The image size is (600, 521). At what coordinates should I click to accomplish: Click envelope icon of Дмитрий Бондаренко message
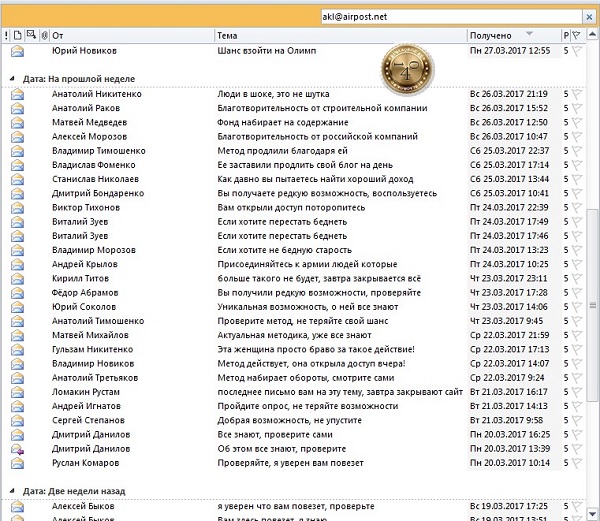click(x=17, y=194)
